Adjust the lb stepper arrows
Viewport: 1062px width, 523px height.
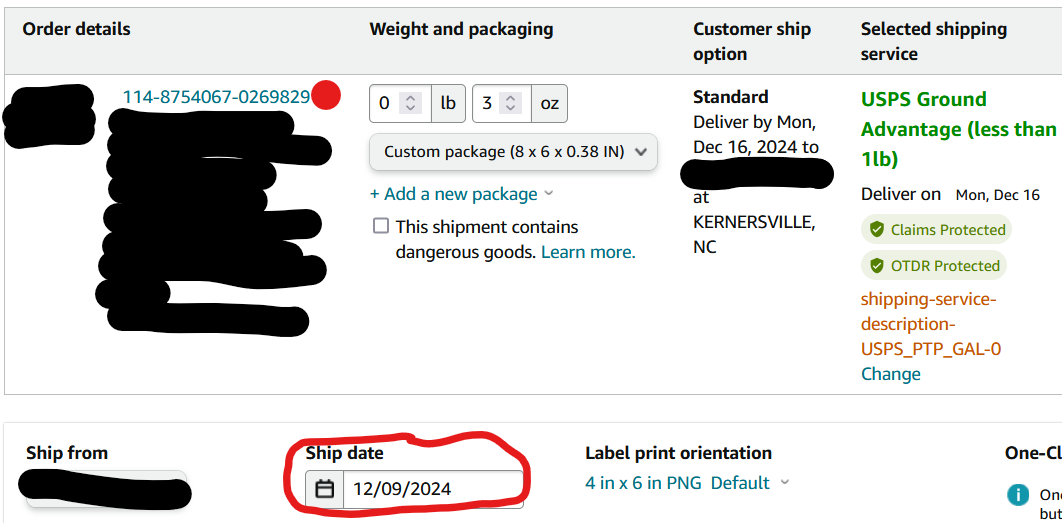pos(410,104)
